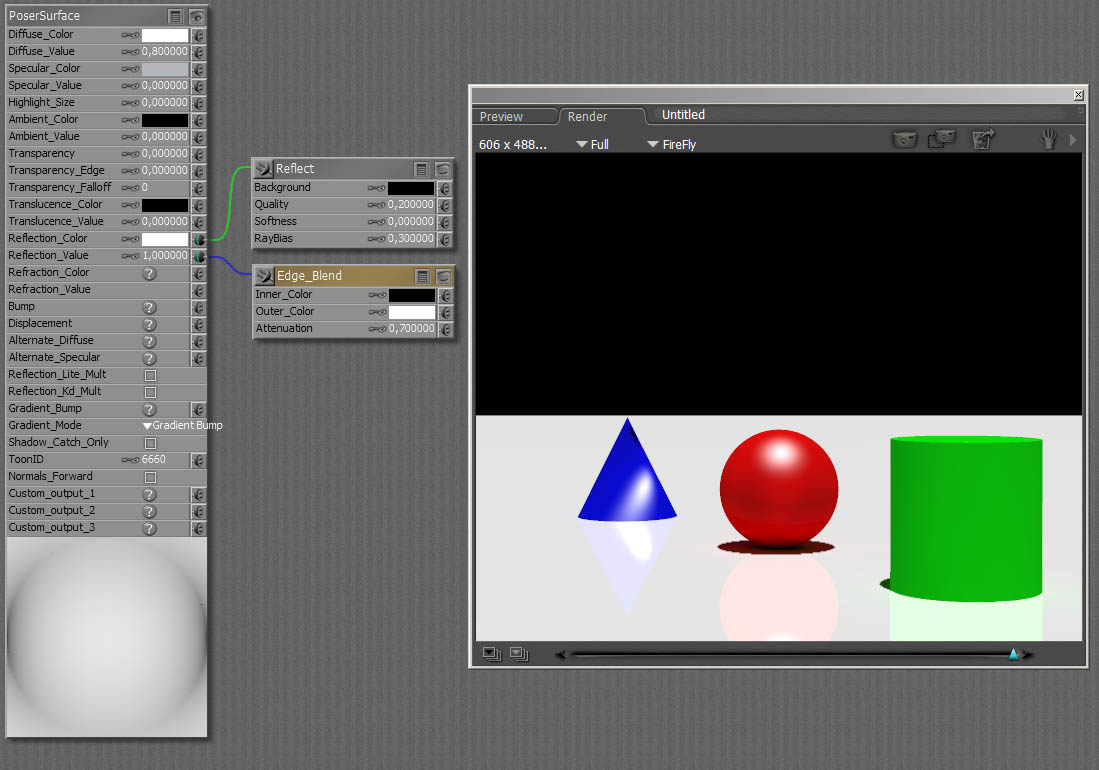Image resolution: width=1099 pixels, height=770 pixels.
Task: Switch to the Preview tab
Action: point(501,117)
